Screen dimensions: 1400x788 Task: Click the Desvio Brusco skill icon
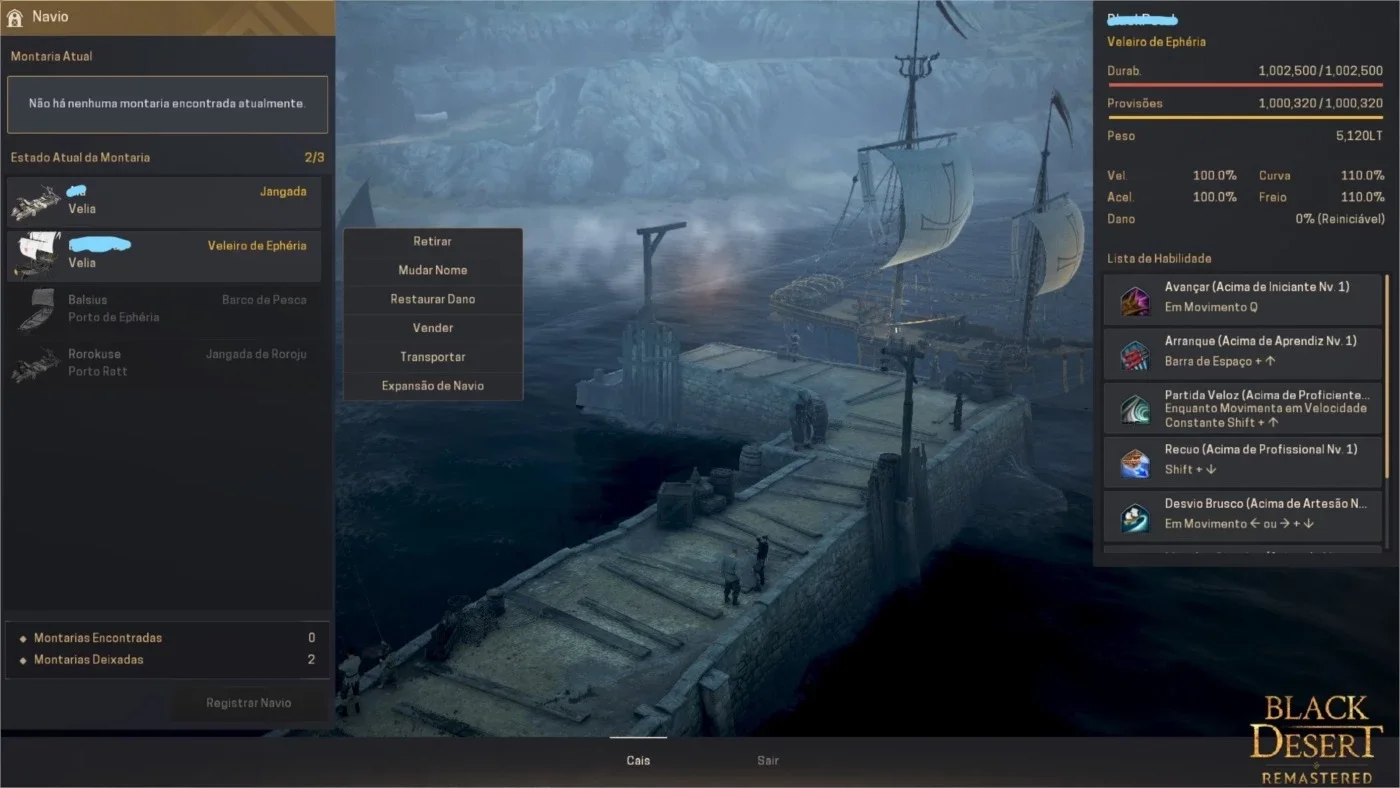[1135, 516]
